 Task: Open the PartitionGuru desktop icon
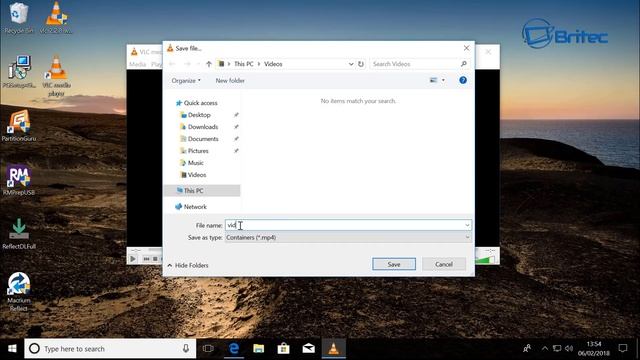coord(19,125)
